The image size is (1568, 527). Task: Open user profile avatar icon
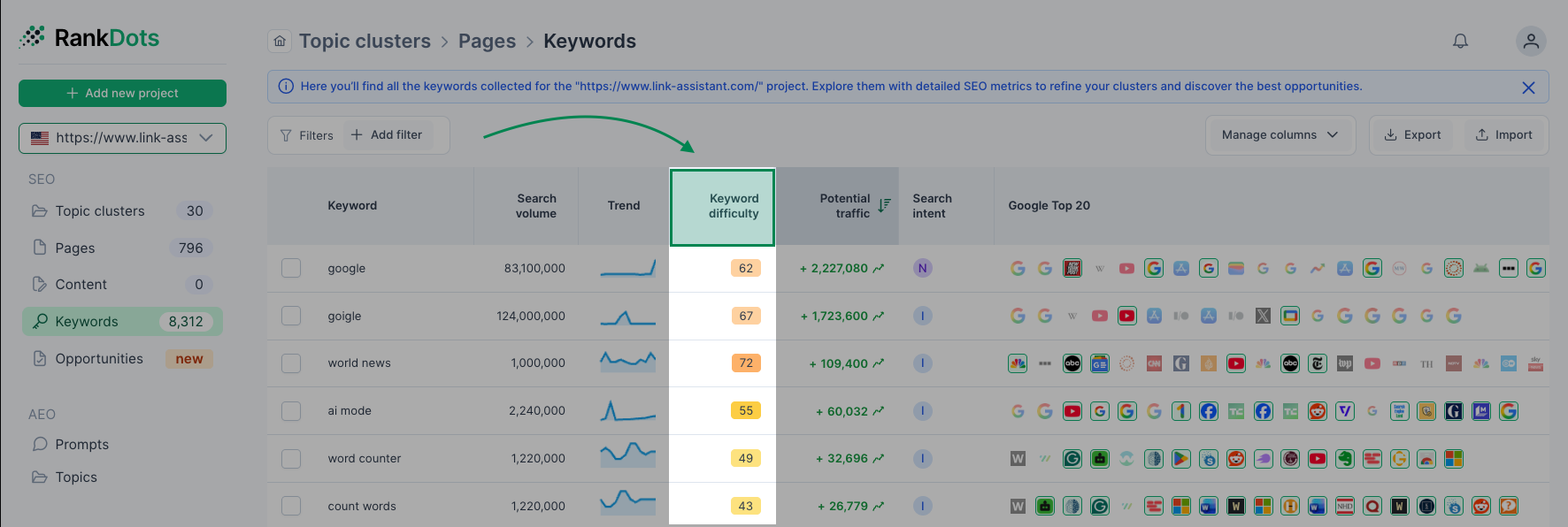pos(1531,41)
